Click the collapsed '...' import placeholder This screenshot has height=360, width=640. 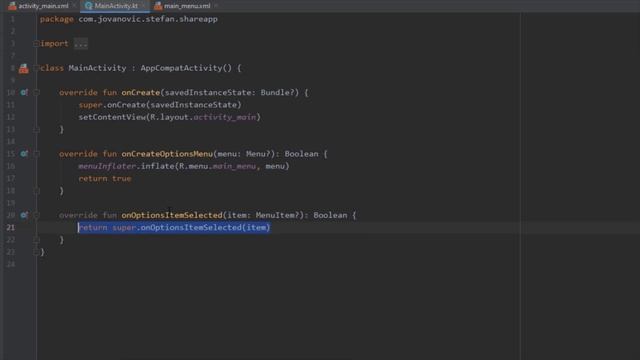click(81, 44)
